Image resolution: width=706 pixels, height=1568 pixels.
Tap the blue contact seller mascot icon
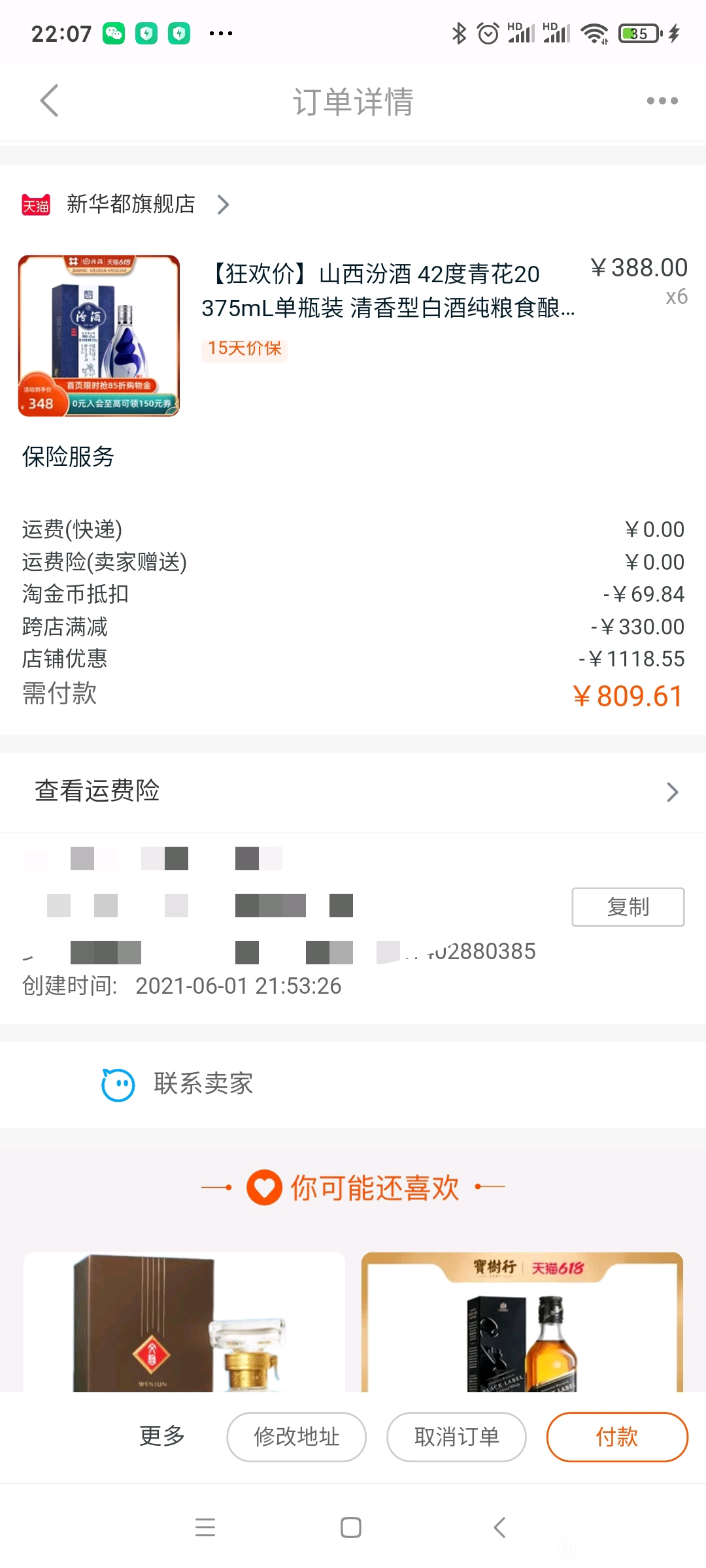[118, 1085]
